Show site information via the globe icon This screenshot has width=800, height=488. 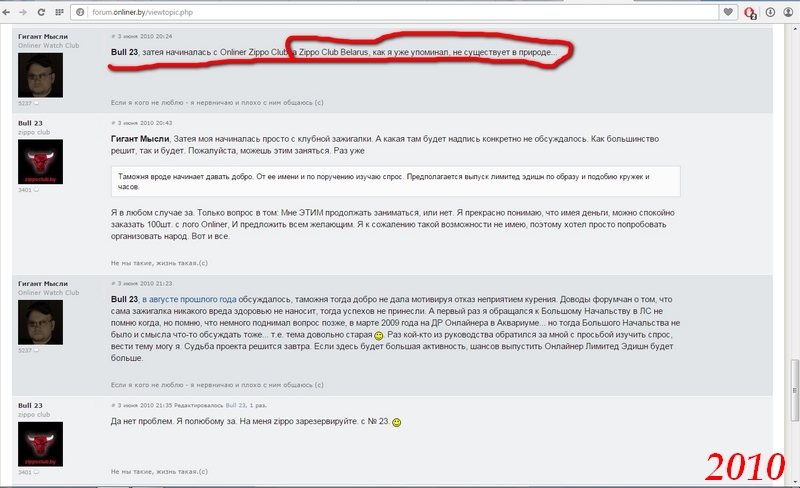point(80,12)
